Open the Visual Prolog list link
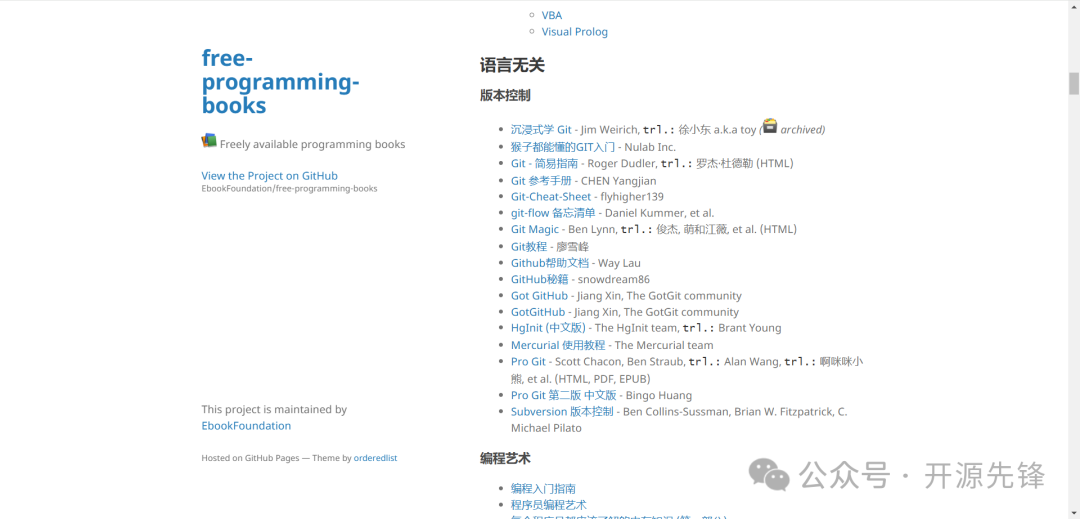Viewport: 1080px width, 519px height. coord(574,32)
